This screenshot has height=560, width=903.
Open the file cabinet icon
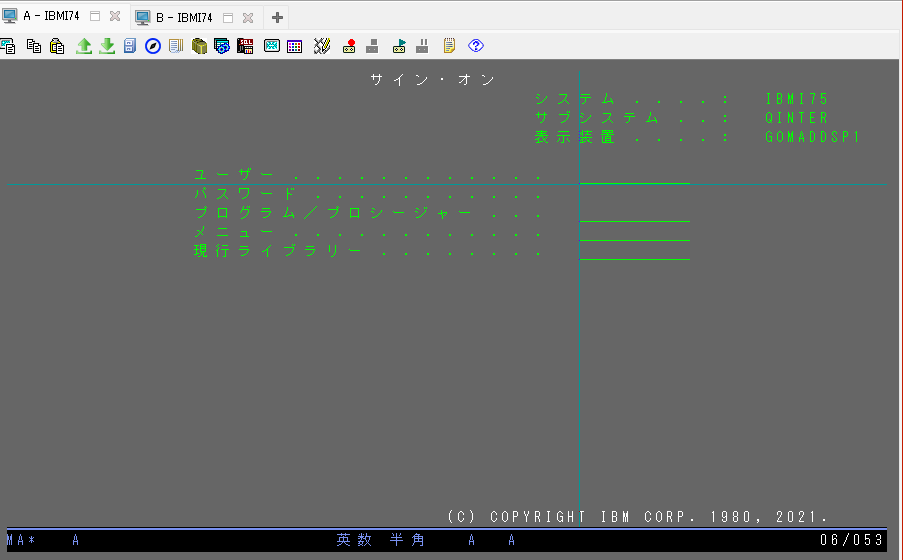(130, 46)
